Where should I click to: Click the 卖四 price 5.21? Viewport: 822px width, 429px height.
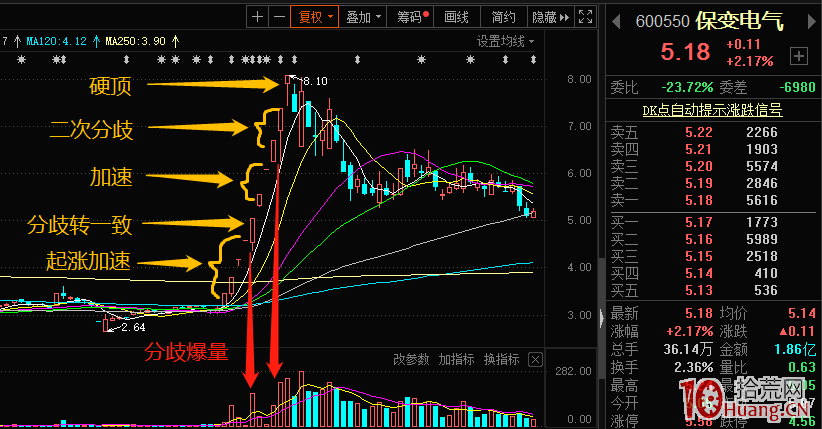[x=699, y=149]
